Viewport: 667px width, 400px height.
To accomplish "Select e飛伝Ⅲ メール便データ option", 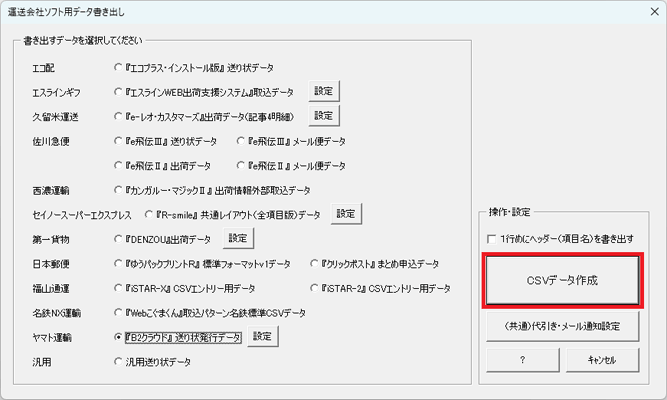I will click(x=241, y=141).
